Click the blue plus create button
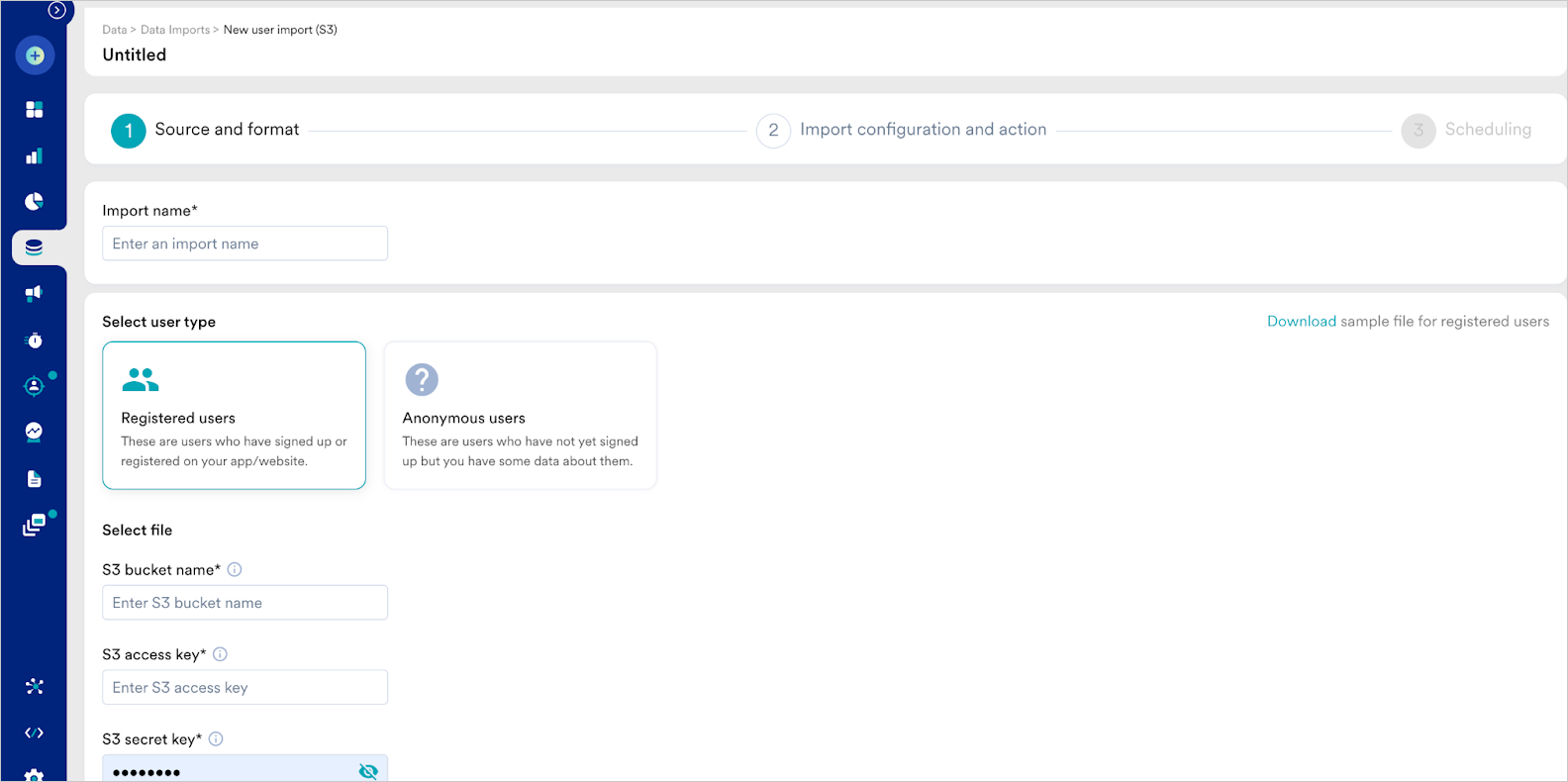Viewport: 1568px width, 782px height. click(35, 55)
